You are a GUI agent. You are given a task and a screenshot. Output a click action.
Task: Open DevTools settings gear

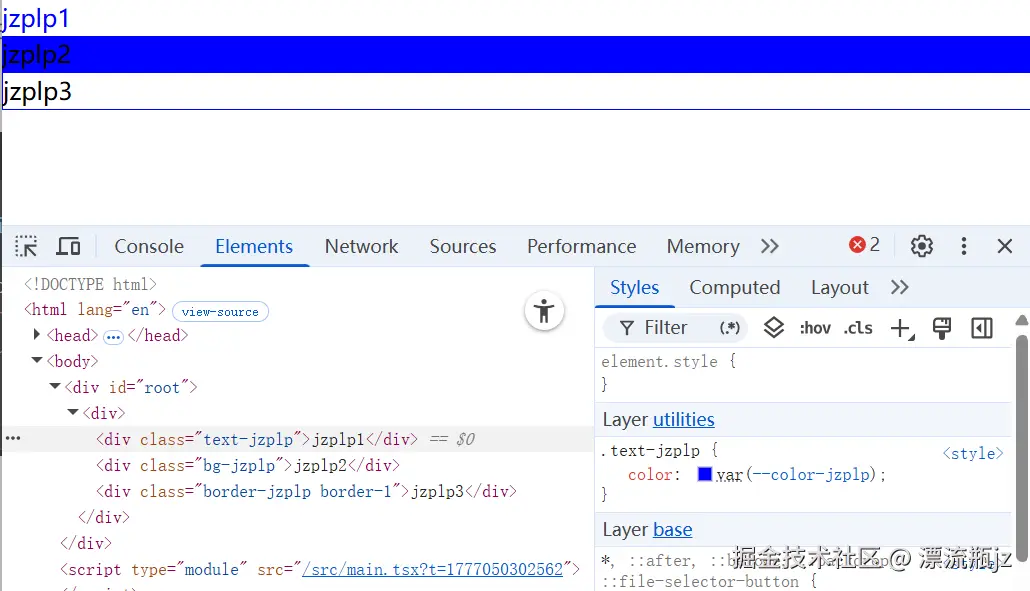pos(922,246)
